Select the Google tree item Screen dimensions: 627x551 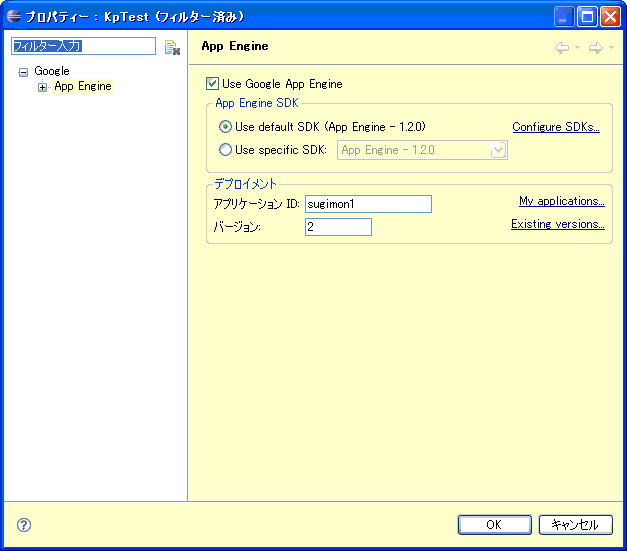52,71
